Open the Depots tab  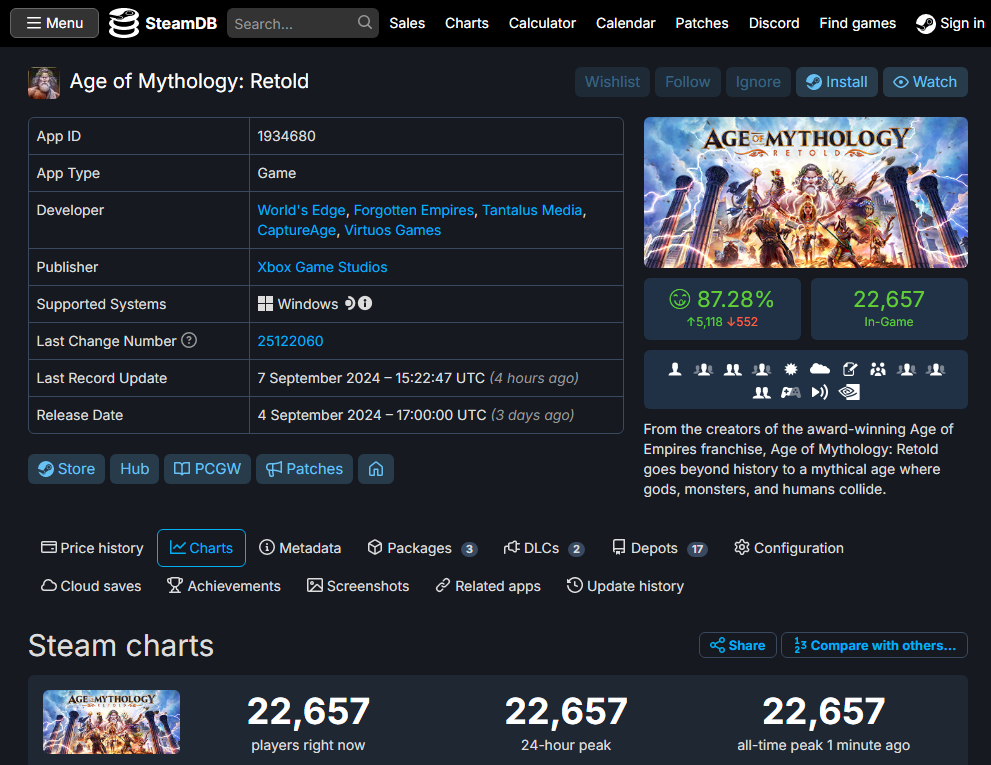click(655, 548)
